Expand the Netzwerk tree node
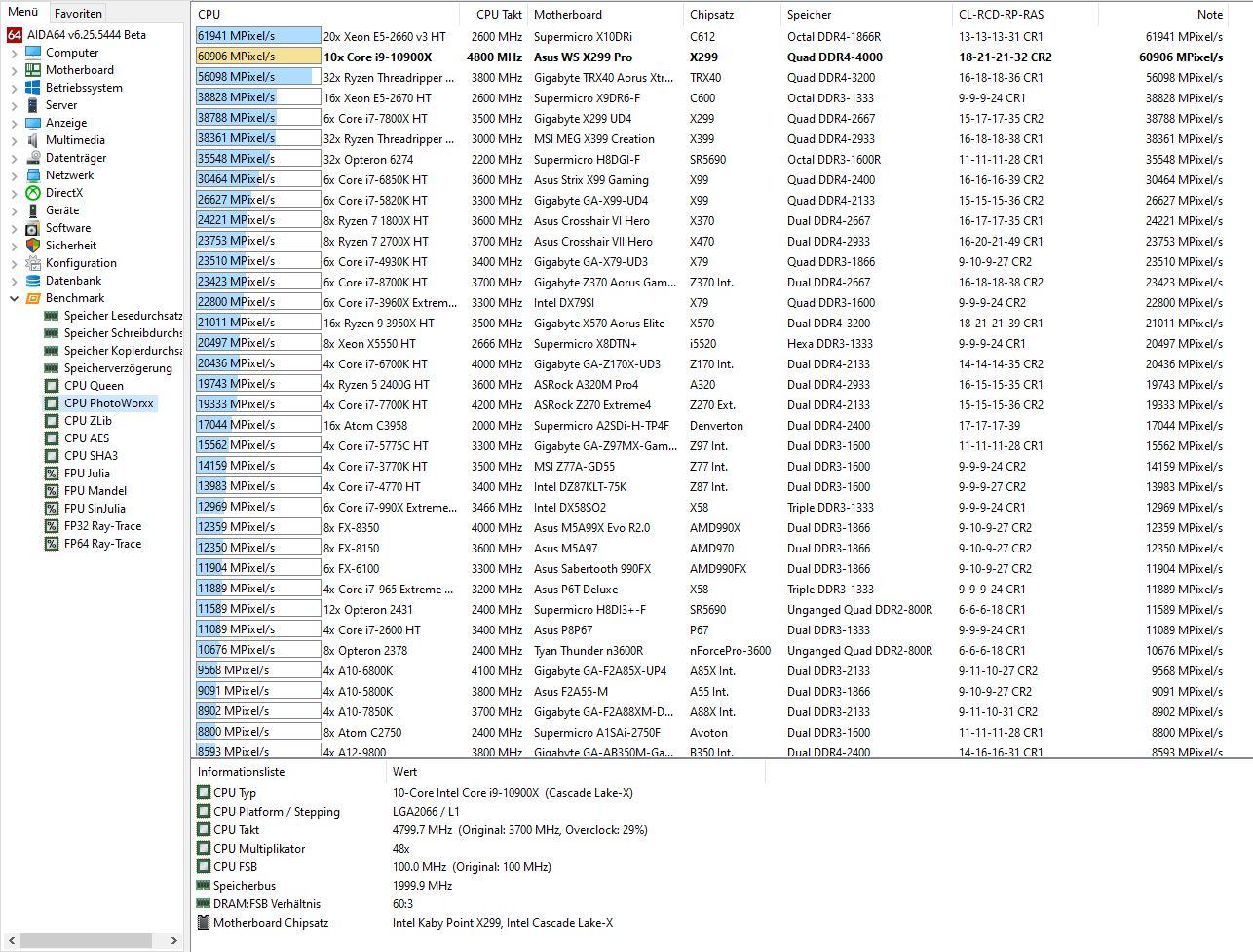Viewport: 1253px width, 952px height. coord(14,175)
